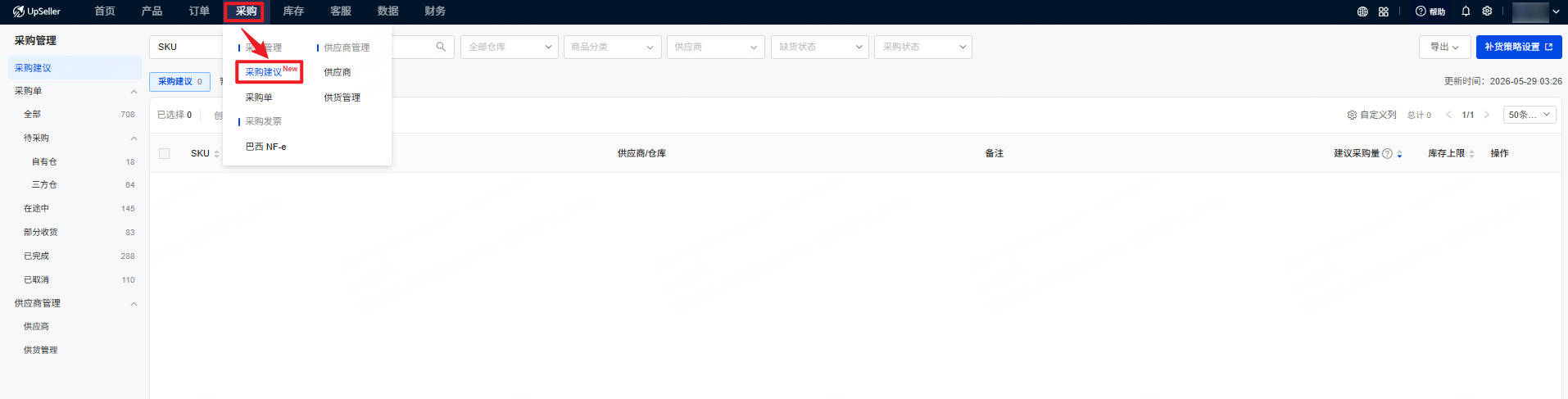
Task: Sort by 建议采购量 column arrows
Action: tap(1400, 154)
